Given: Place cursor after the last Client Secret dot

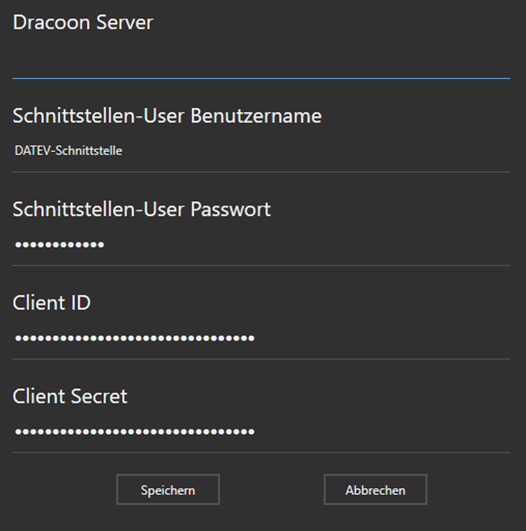Looking at the screenshot, I should pos(256,431).
